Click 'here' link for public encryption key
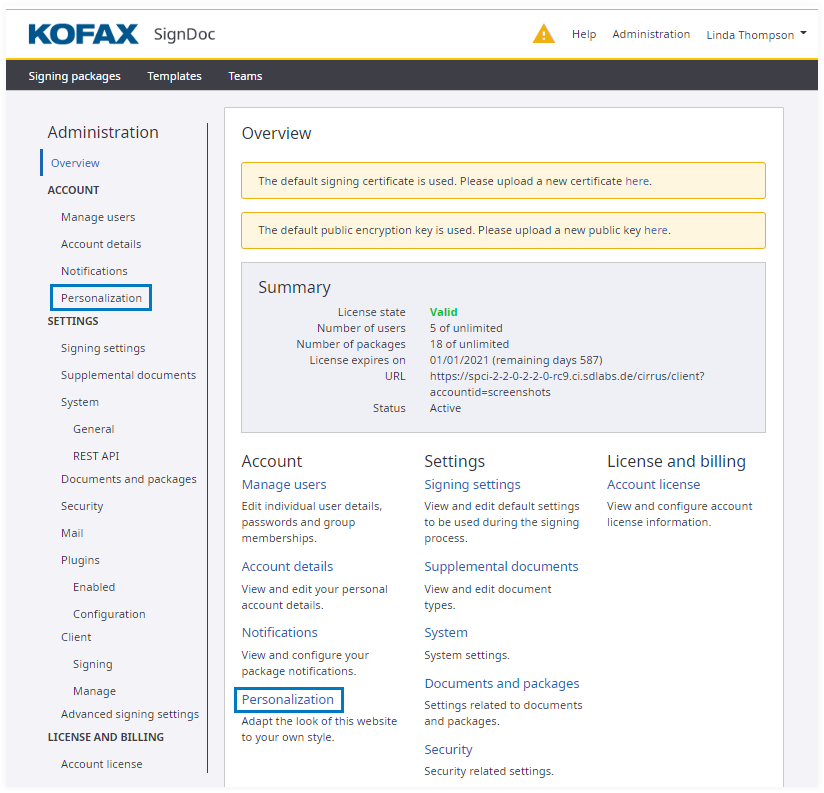 coord(656,230)
